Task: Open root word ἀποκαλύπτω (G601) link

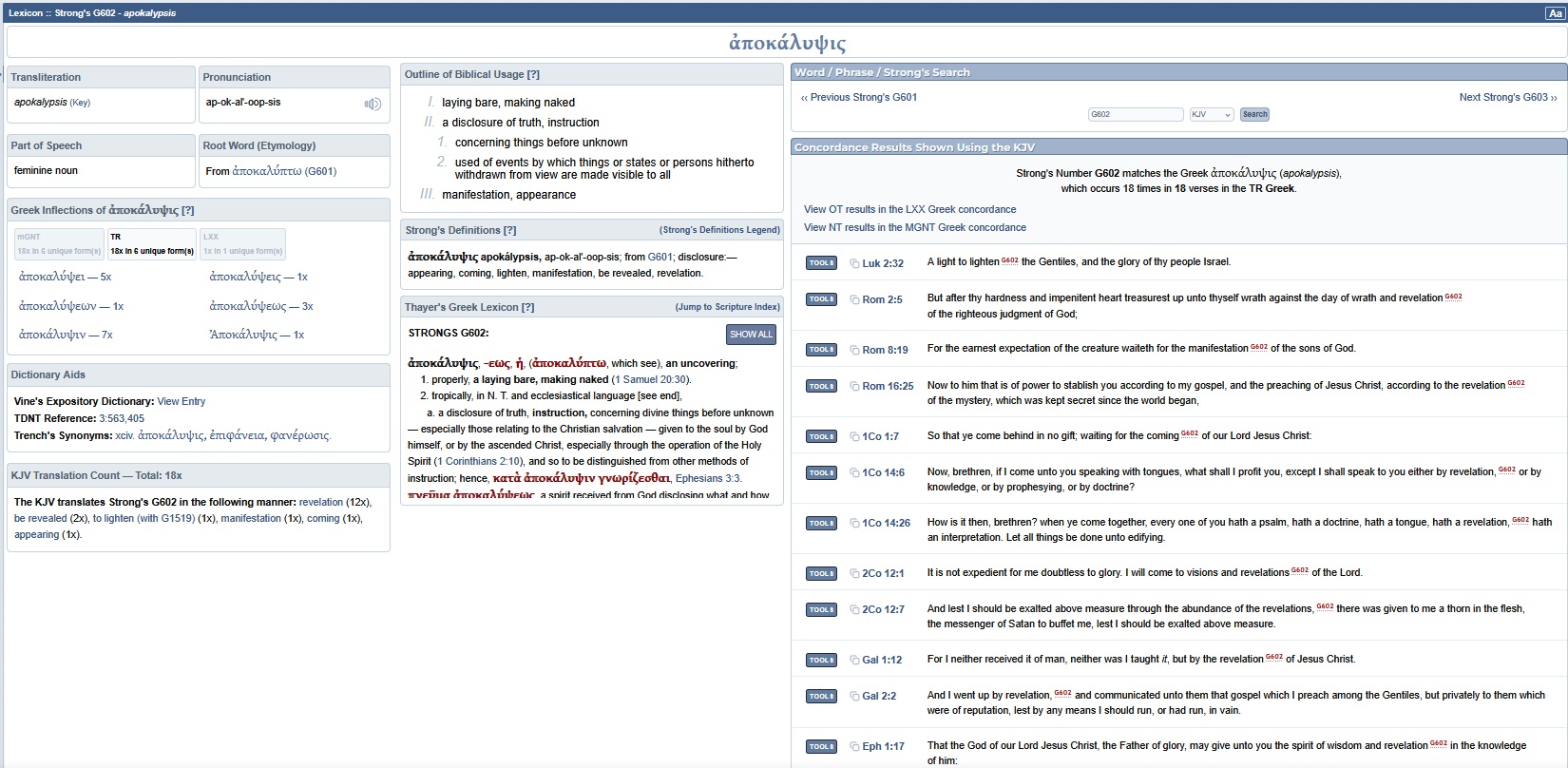Action: [284, 171]
